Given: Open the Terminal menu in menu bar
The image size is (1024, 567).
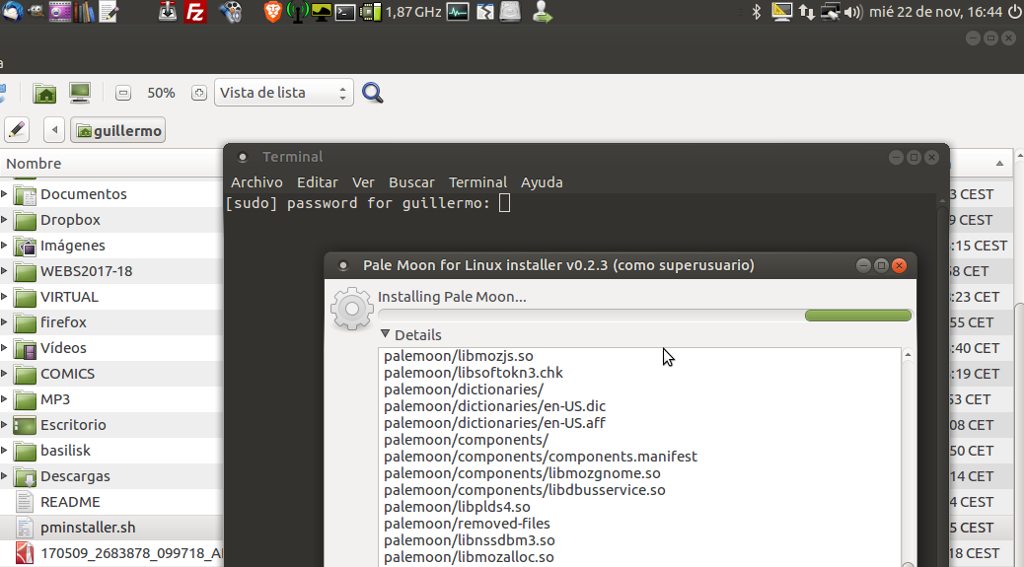Looking at the screenshot, I should [477, 182].
